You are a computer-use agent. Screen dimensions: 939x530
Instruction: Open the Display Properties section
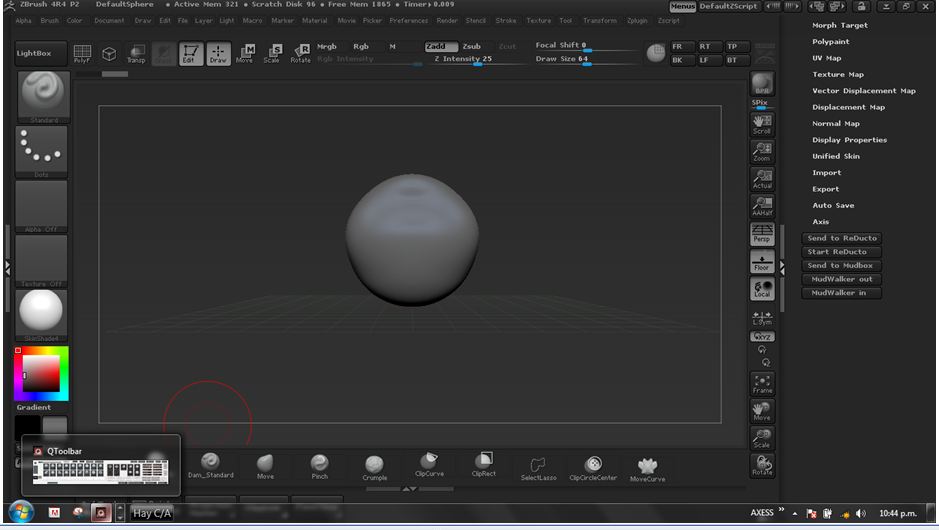pos(849,140)
